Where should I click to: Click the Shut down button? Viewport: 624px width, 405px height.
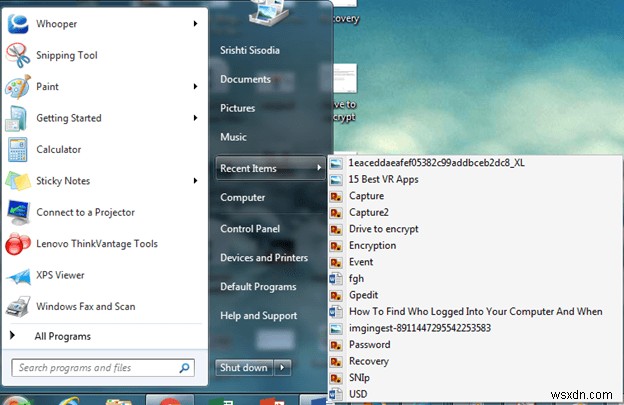coord(244,368)
